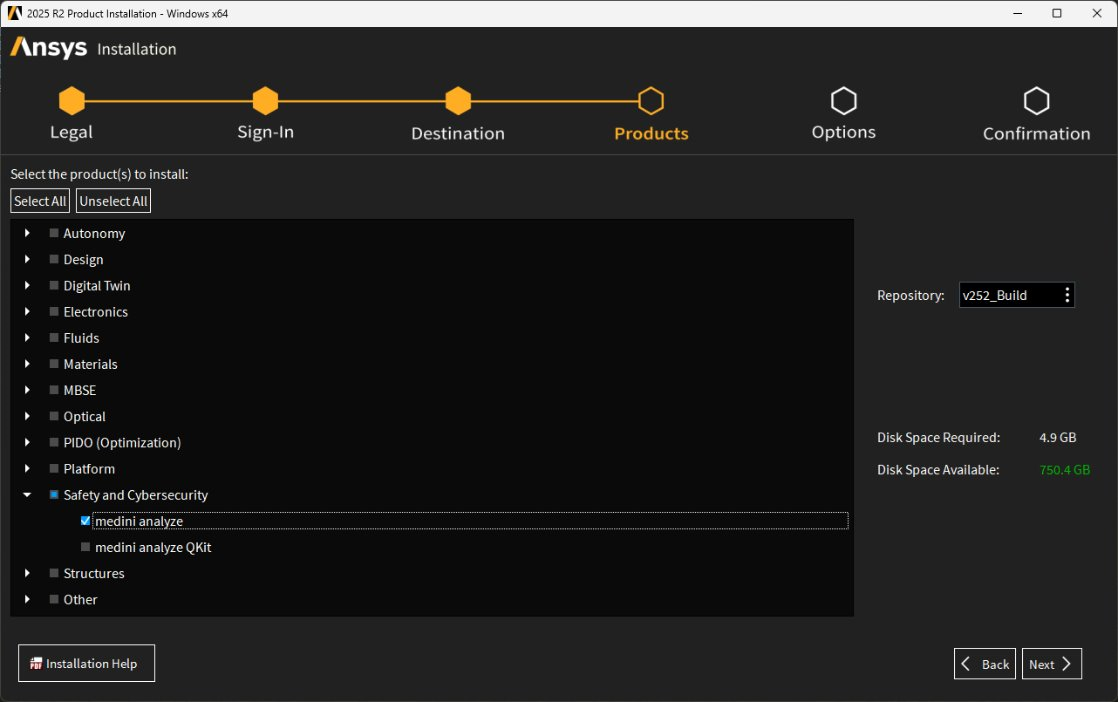Viewport: 1118px width, 702px height.
Task: Click the Sign-In step hexagon icon
Action: coord(265,101)
